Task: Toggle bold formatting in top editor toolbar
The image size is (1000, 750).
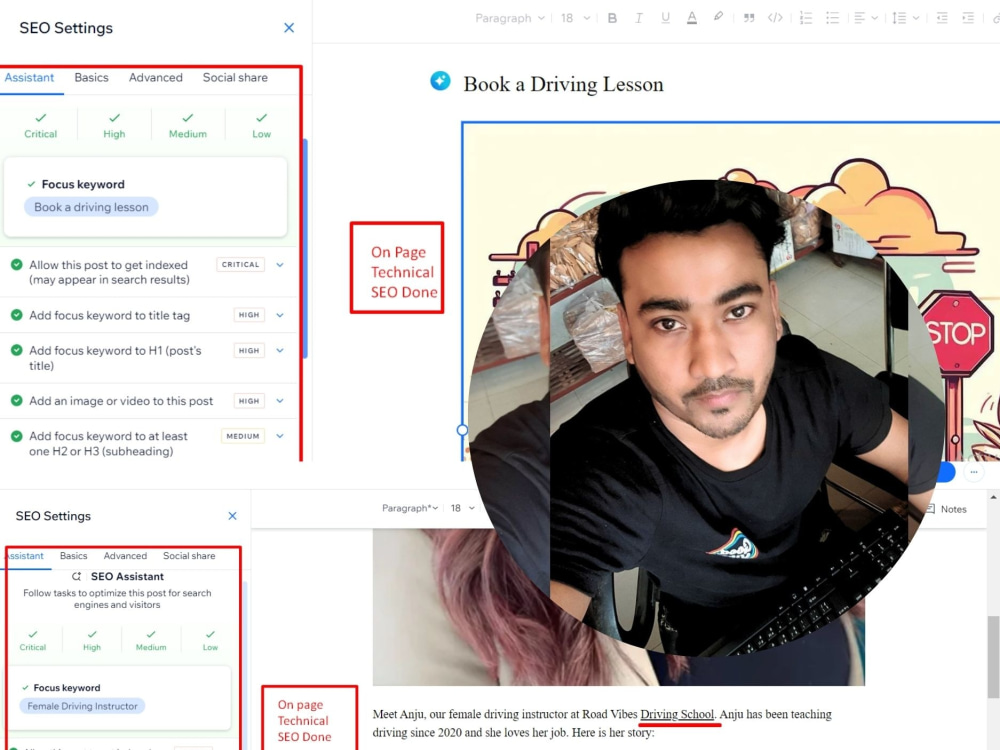Action: coord(612,18)
